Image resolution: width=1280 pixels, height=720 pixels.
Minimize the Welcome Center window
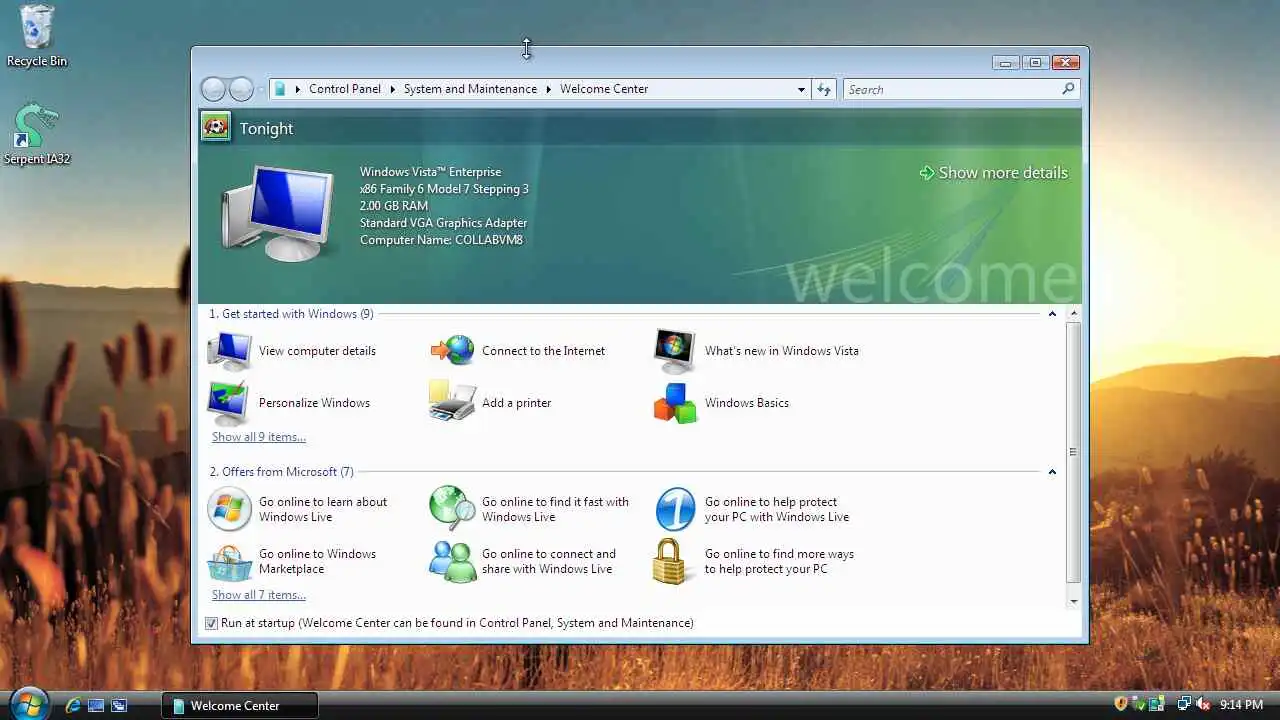[1006, 62]
